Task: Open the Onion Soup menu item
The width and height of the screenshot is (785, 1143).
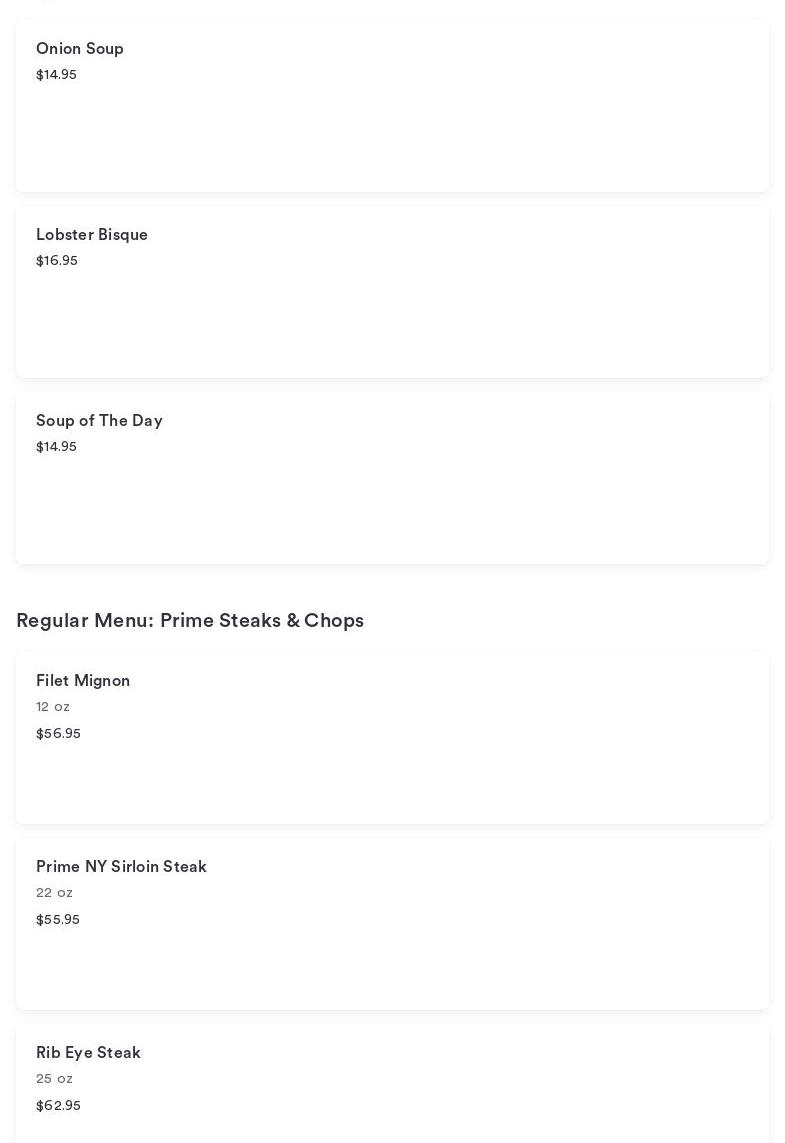Action: [80, 49]
